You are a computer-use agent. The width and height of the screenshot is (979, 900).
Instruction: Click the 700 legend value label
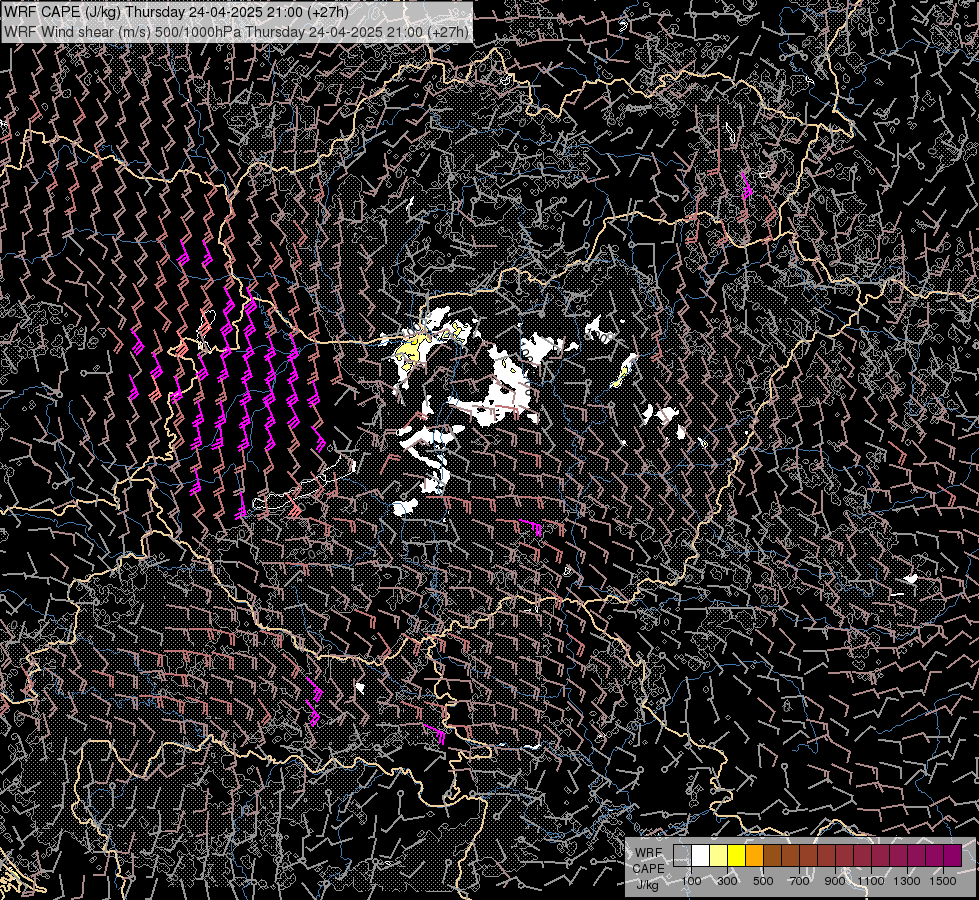click(x=799, y=881)
